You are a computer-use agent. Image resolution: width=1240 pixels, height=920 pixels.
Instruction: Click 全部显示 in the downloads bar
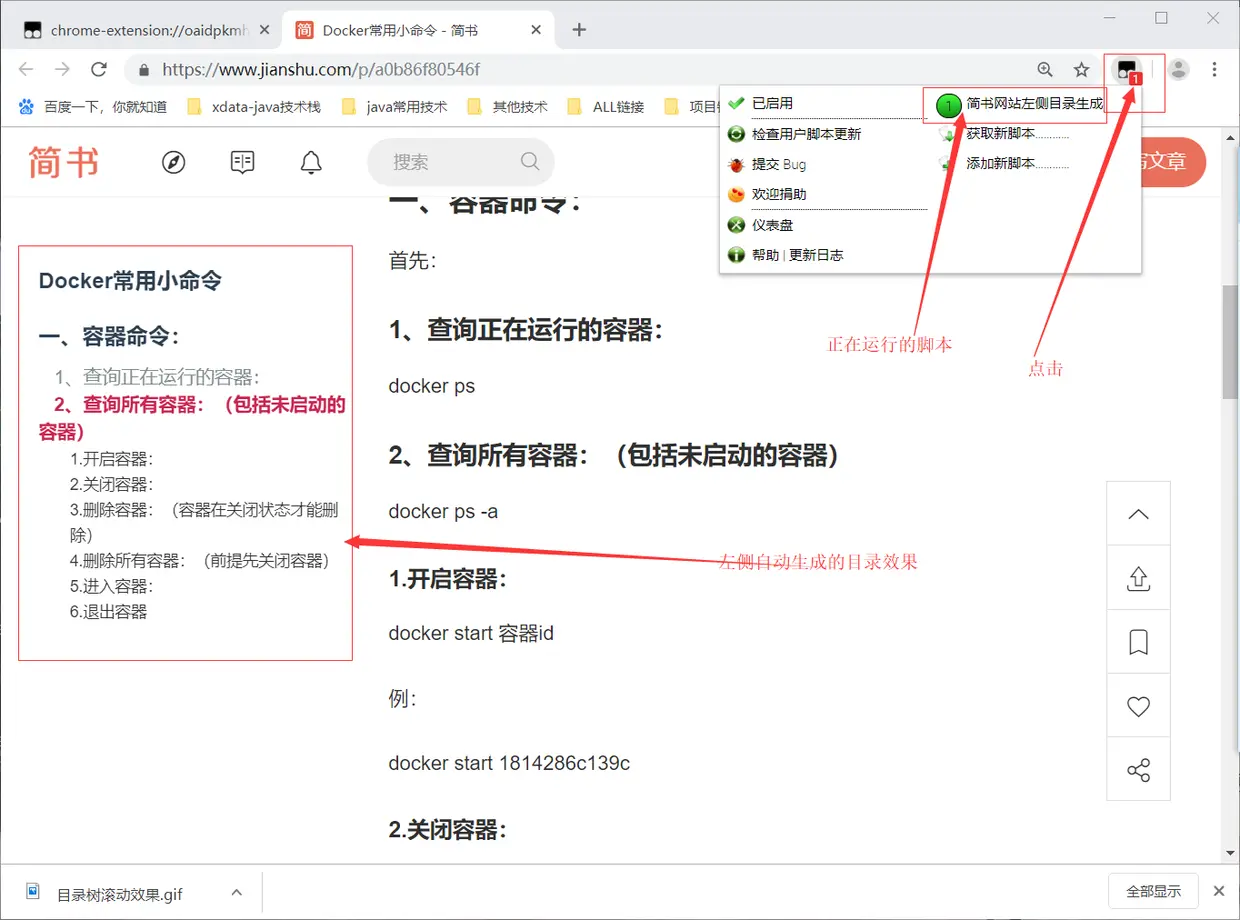1153,890
